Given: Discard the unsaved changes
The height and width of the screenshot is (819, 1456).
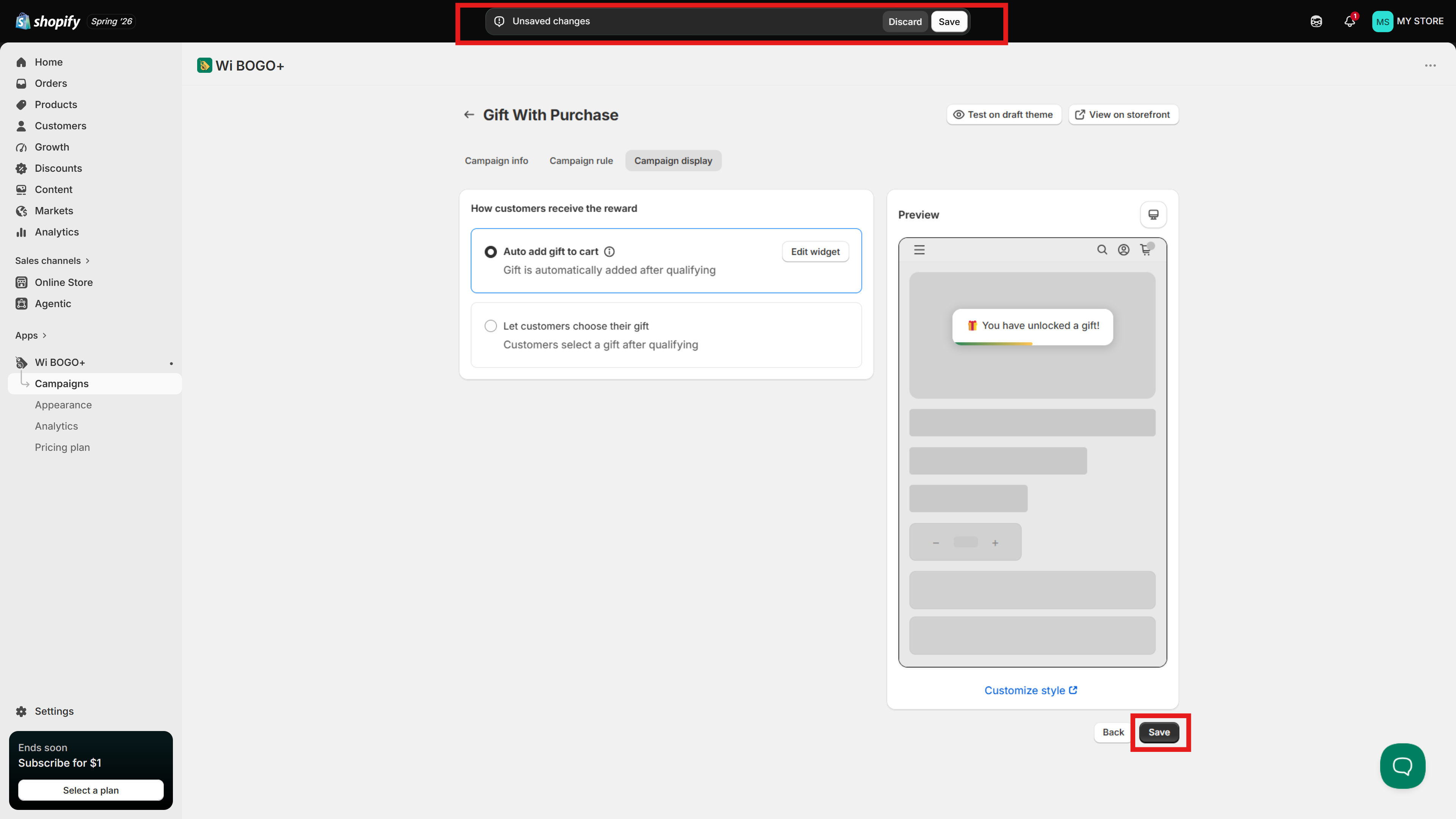Looking at the screenshot, I should (904, 22).
